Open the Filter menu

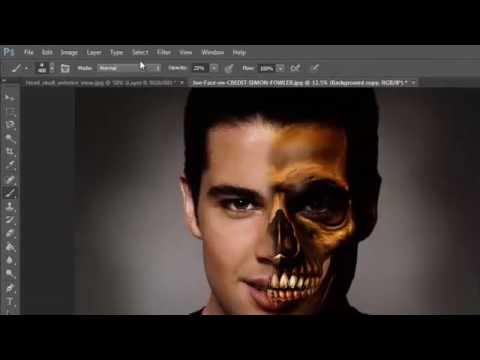click(x=164, y=52)
